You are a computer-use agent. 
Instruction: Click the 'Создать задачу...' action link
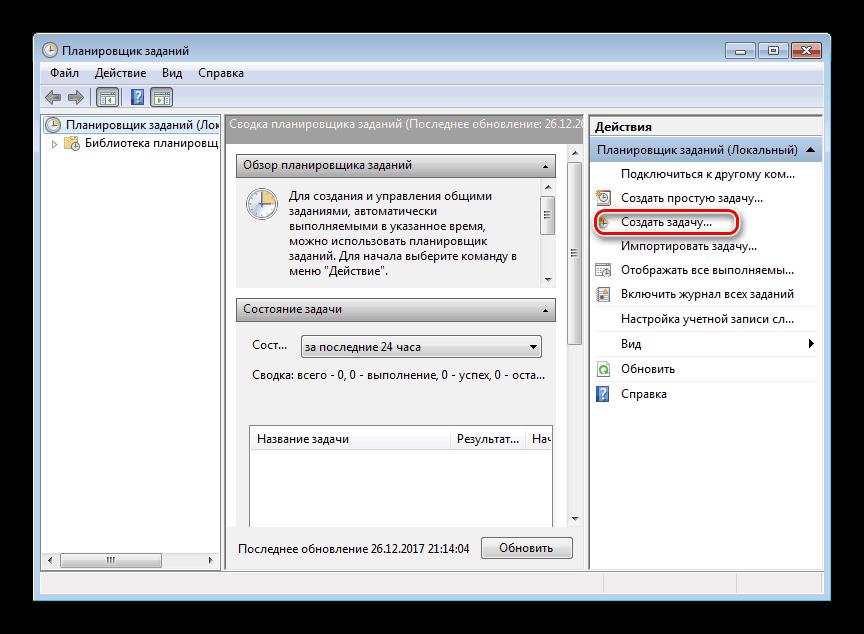666,222
